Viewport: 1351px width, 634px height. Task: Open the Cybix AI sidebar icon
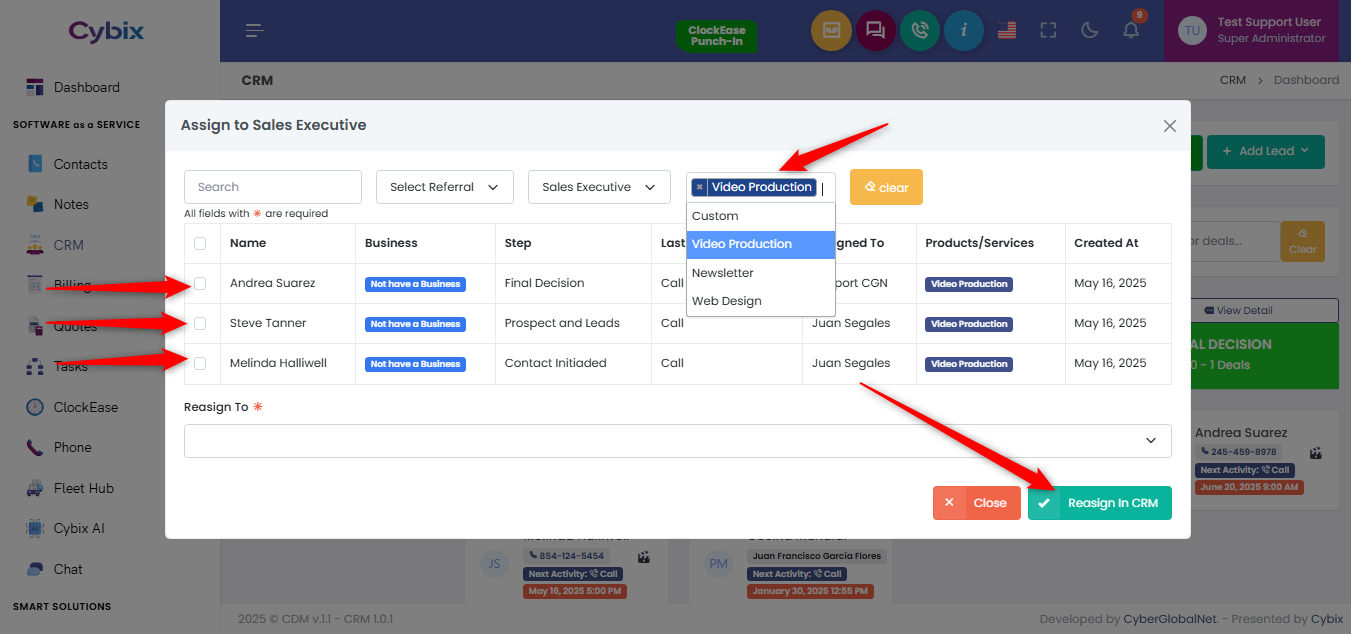36,528
